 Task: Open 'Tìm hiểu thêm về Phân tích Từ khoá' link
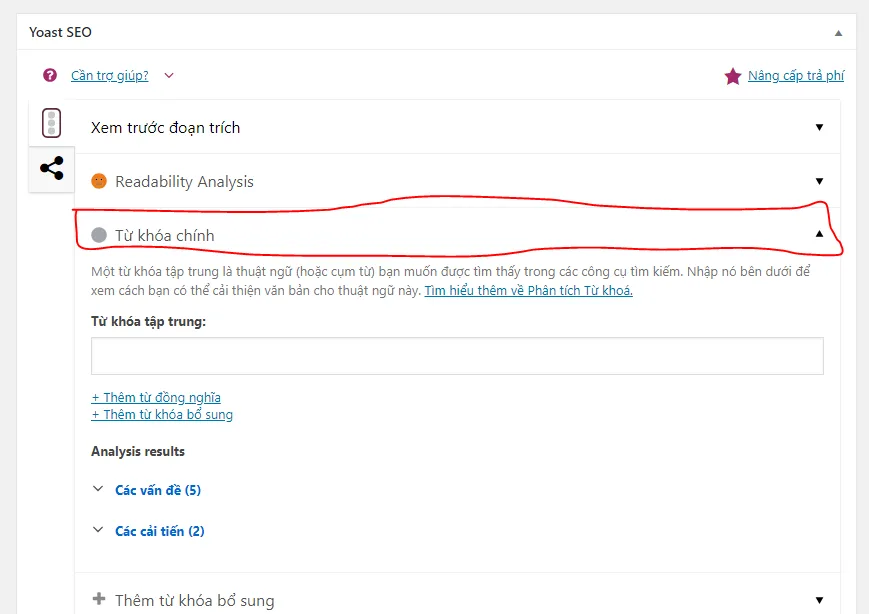(529, 290)
